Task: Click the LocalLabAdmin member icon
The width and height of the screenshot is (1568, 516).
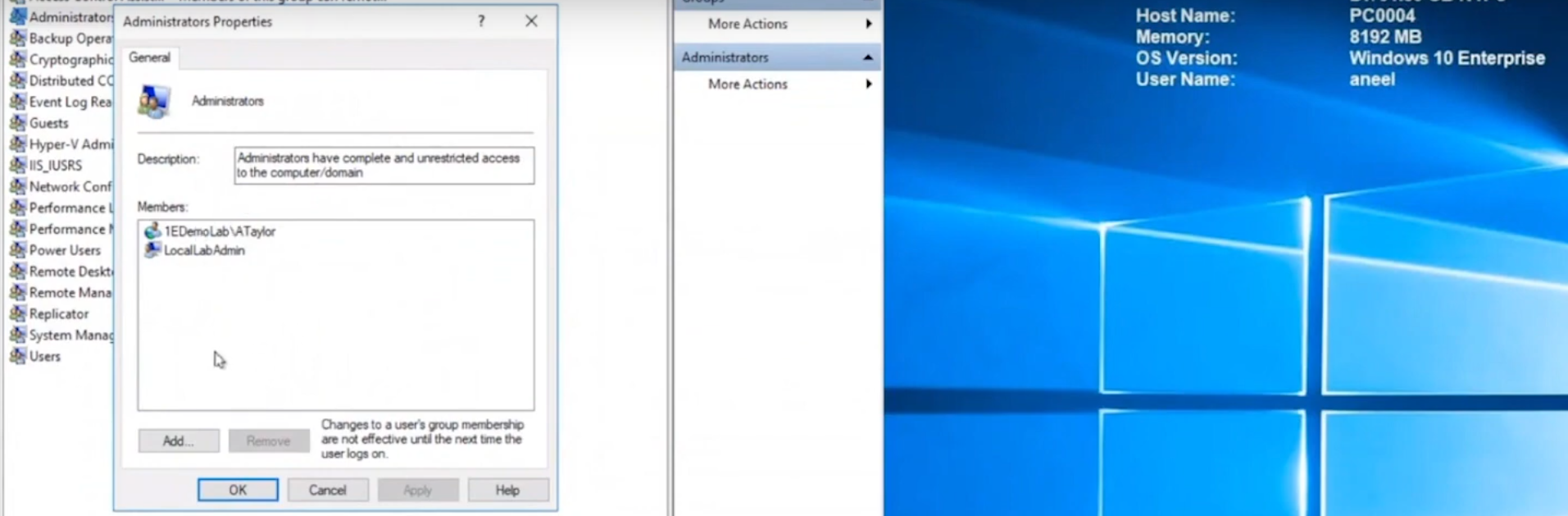Action: point(152,249)
